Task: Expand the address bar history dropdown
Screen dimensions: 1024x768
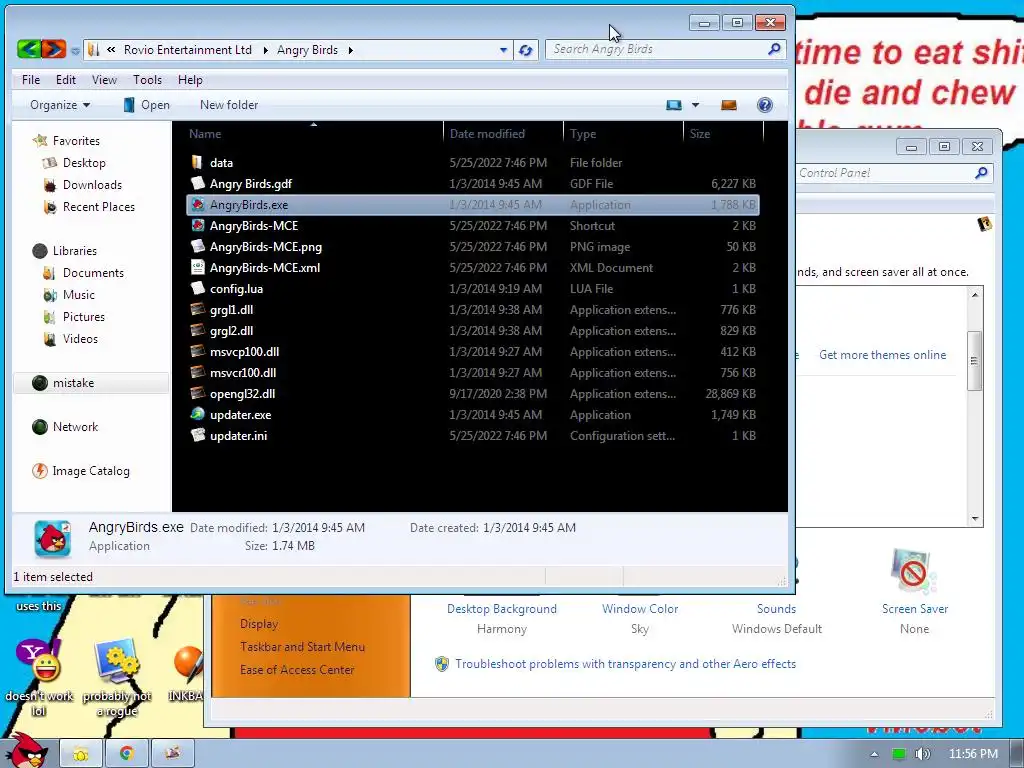Action: tap(503, 50)
